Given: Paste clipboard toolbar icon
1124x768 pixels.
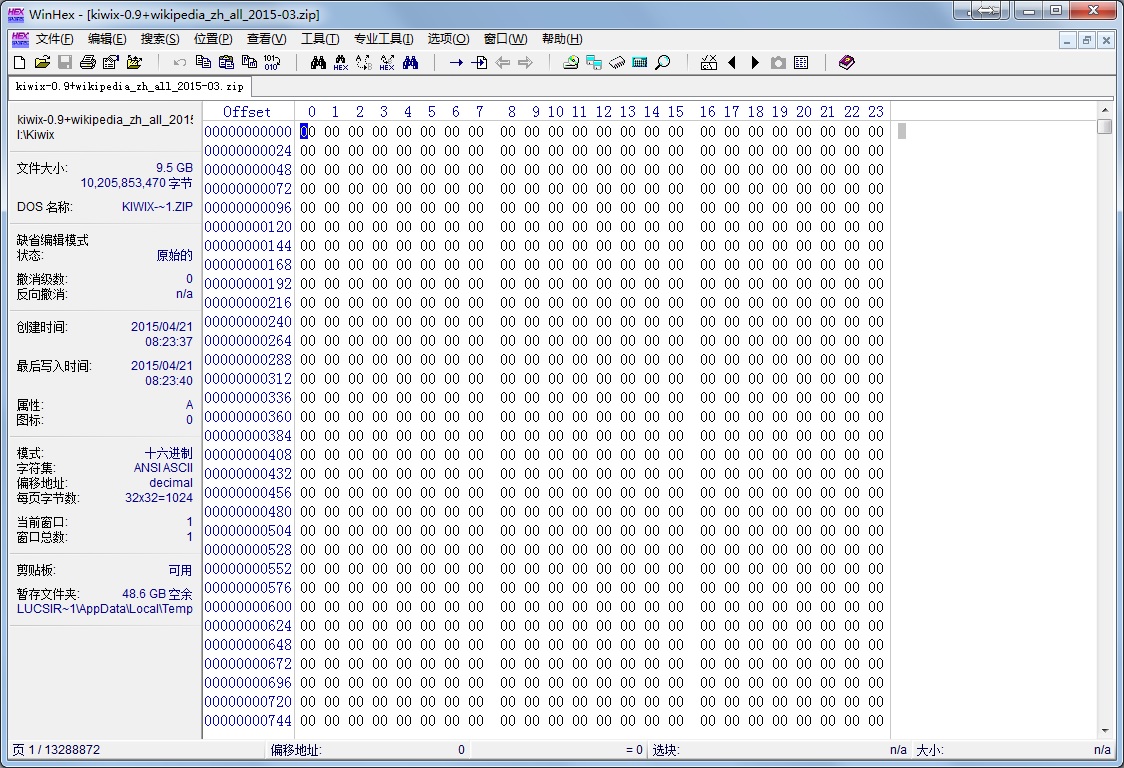Looking at the screenshot, I should [x=226, y=63].
